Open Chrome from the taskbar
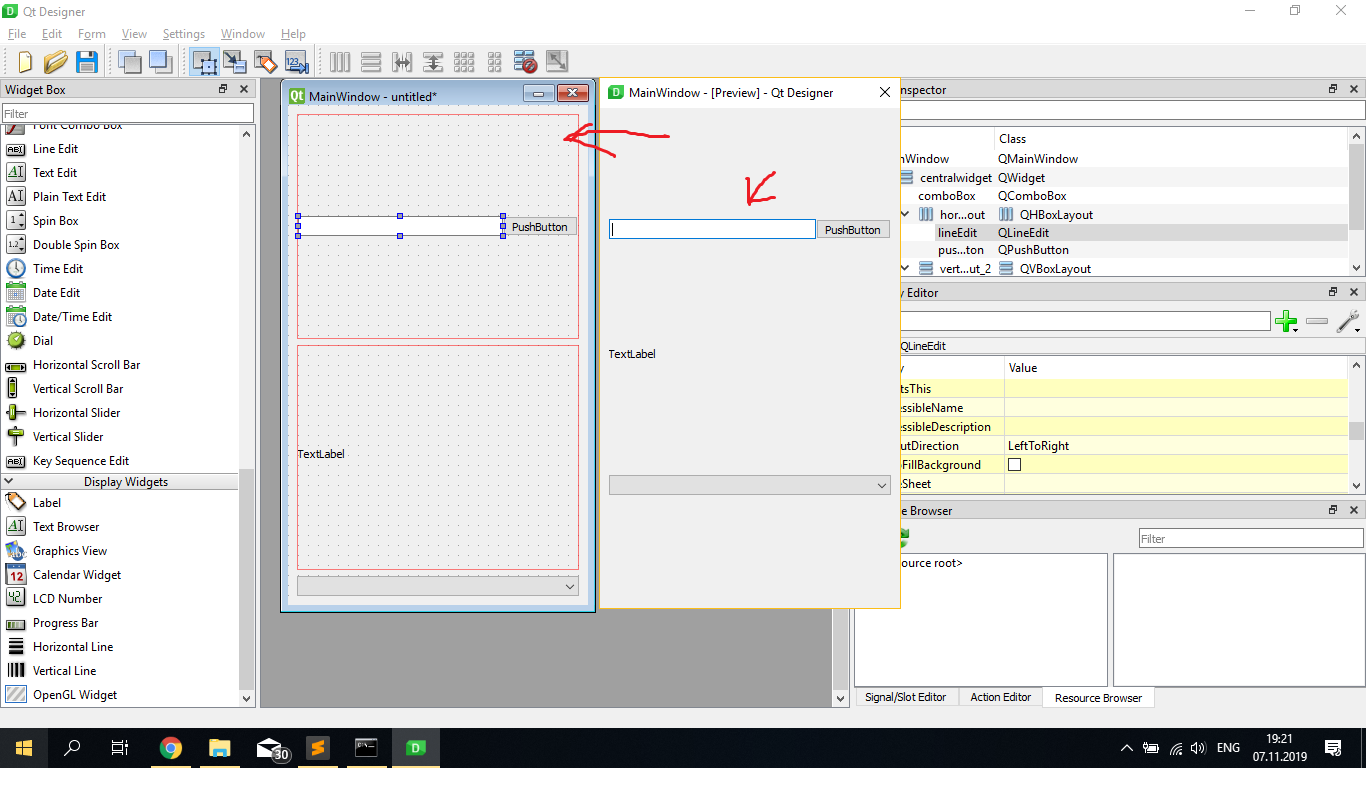Image resolution: width=1366 pixels, height=800 pixels. [171, 747]
